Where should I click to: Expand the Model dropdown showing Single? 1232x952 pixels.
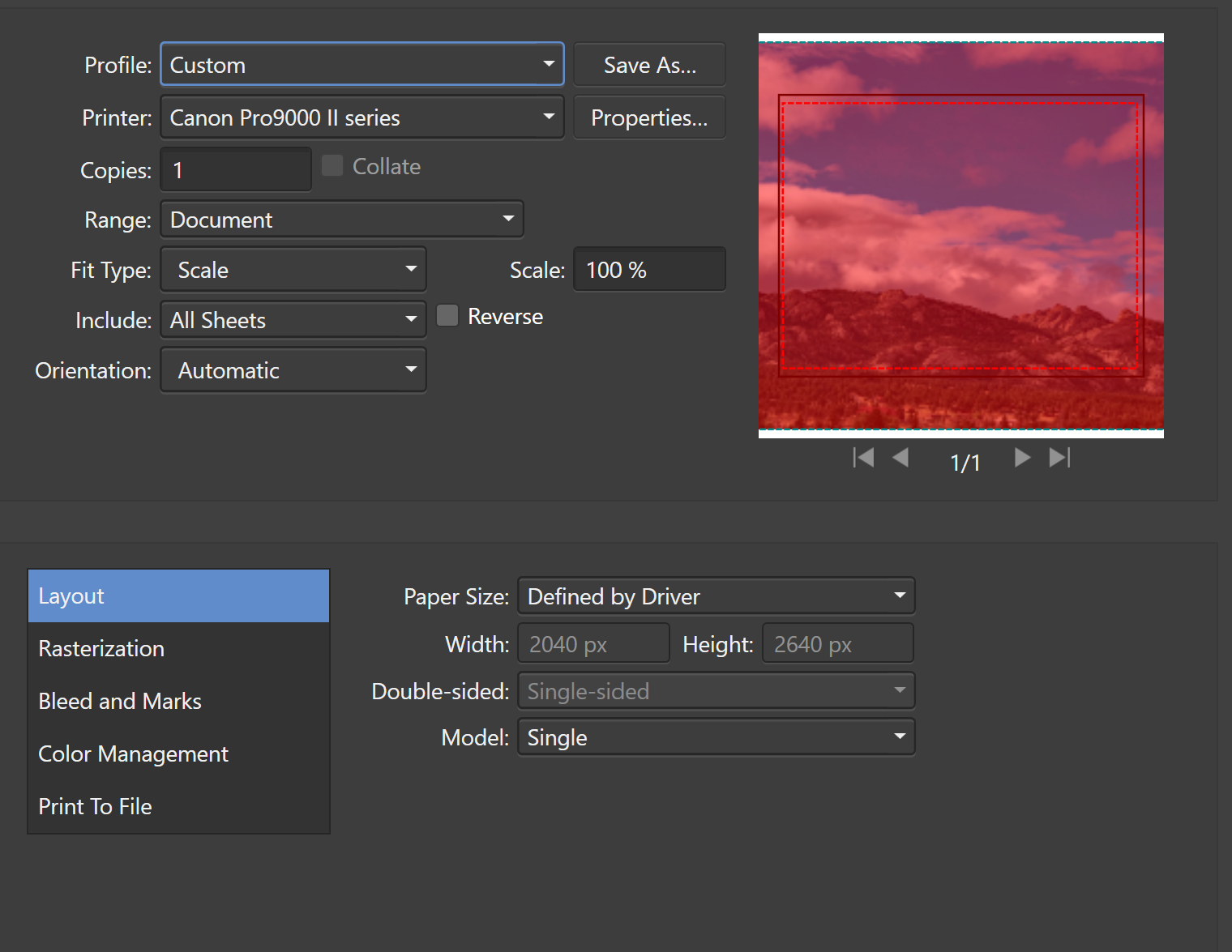pos(716,737)
